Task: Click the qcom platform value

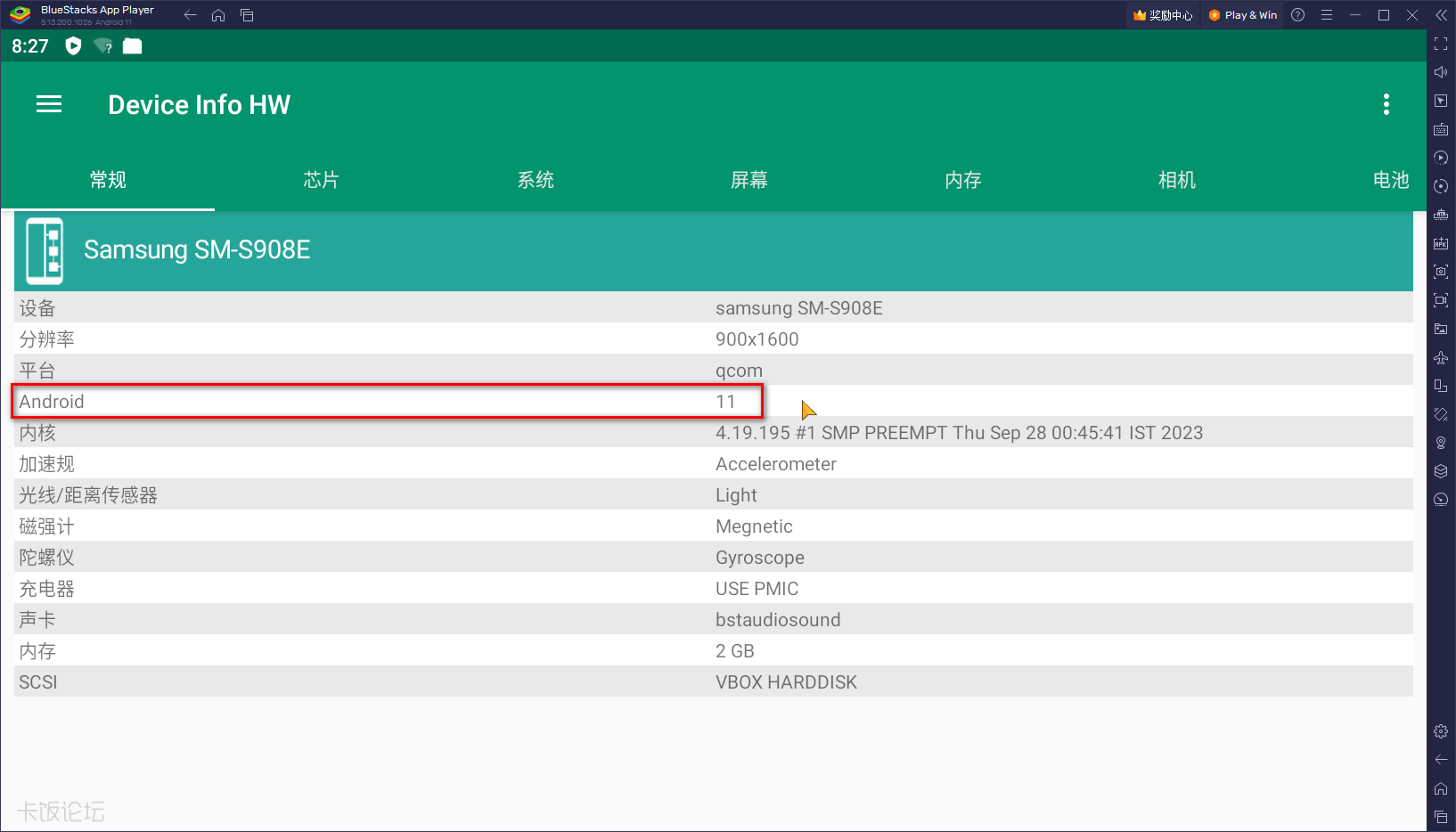Action: [739, 371]
